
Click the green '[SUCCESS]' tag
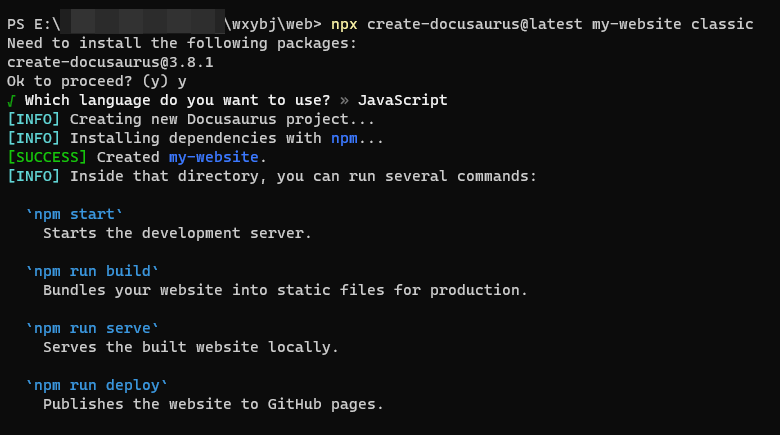tap(47, 157)
